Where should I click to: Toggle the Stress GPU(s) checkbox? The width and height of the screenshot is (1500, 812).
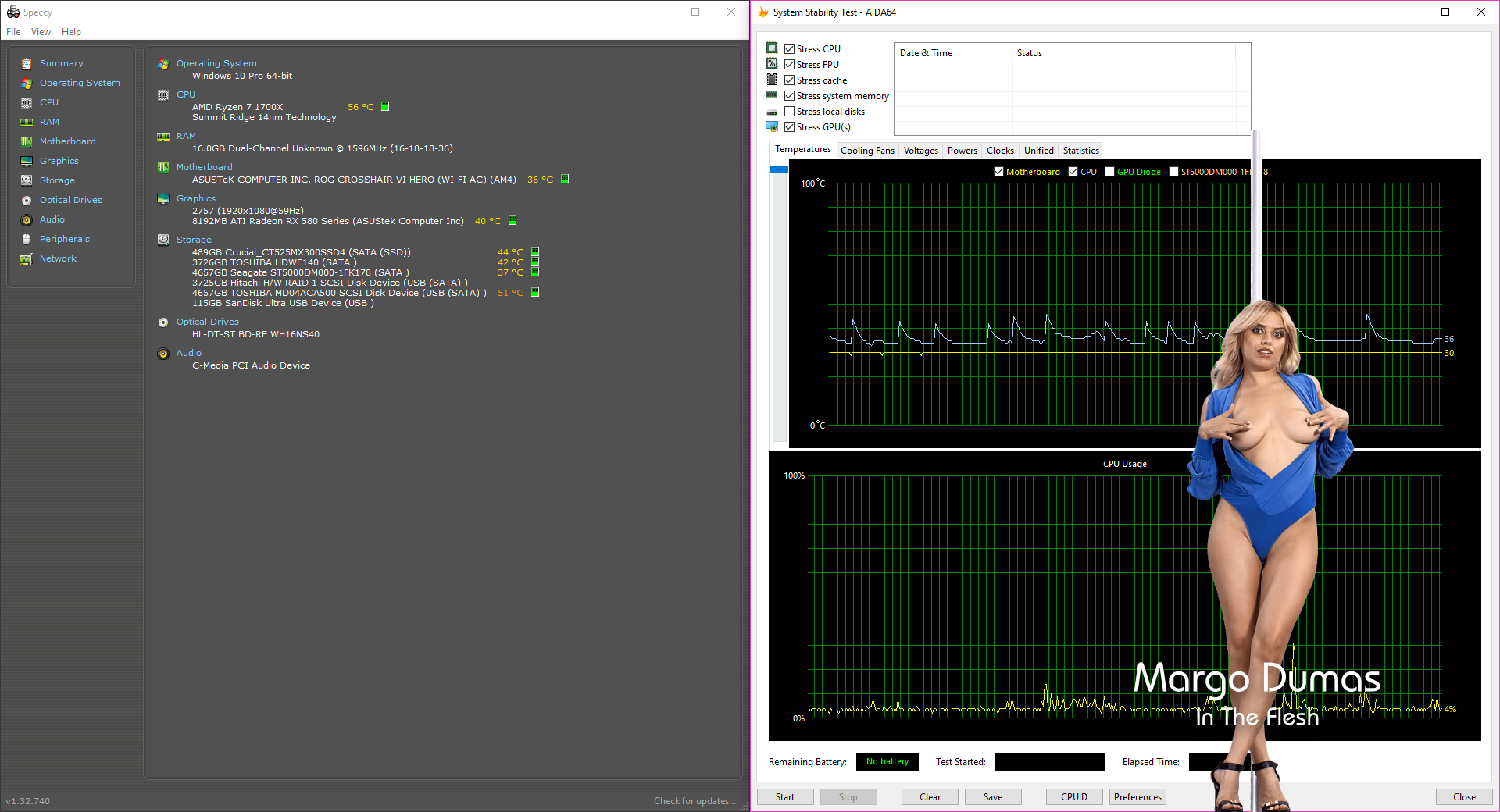789,127
